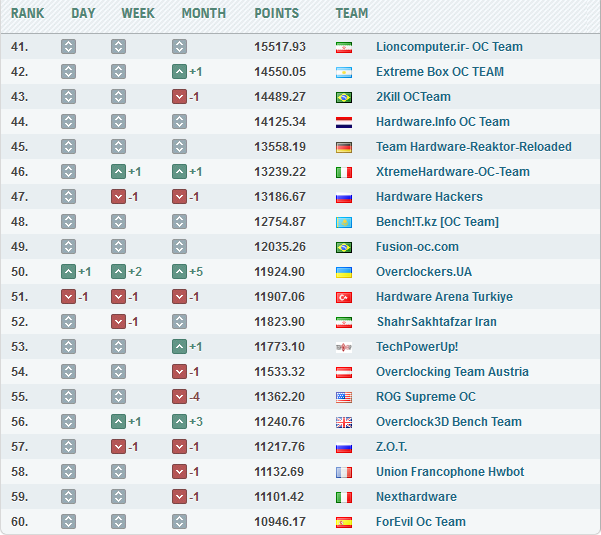Click the green month up-arrow for rank 42

click(179, 72)
